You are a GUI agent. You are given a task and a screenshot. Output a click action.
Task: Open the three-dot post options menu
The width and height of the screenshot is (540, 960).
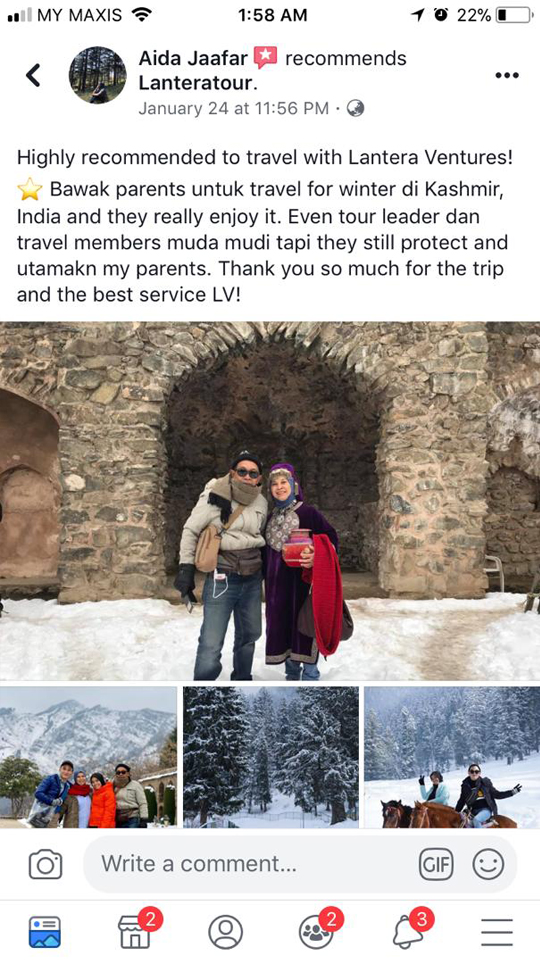(507, 76)
